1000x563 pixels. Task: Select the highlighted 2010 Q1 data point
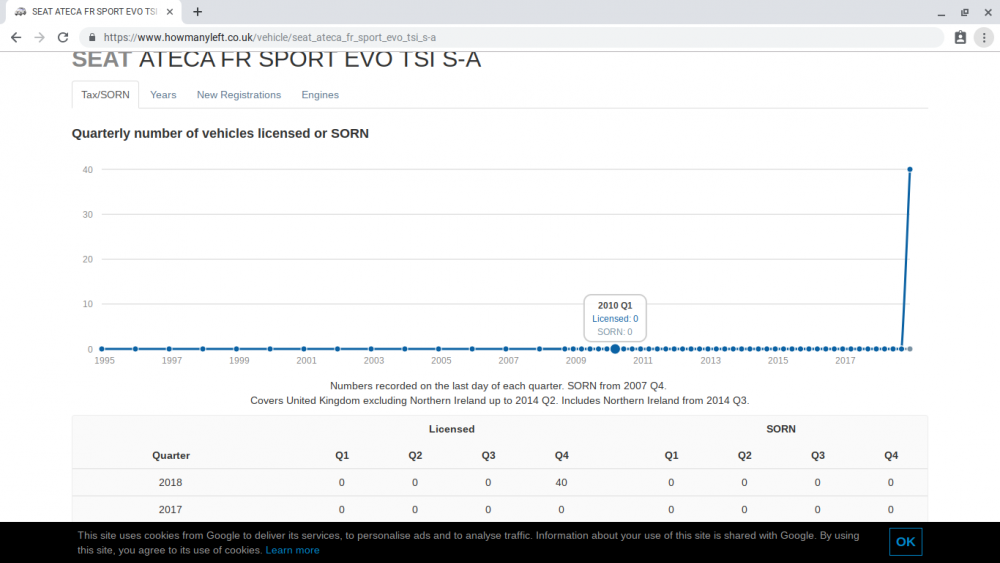(615, 349)
